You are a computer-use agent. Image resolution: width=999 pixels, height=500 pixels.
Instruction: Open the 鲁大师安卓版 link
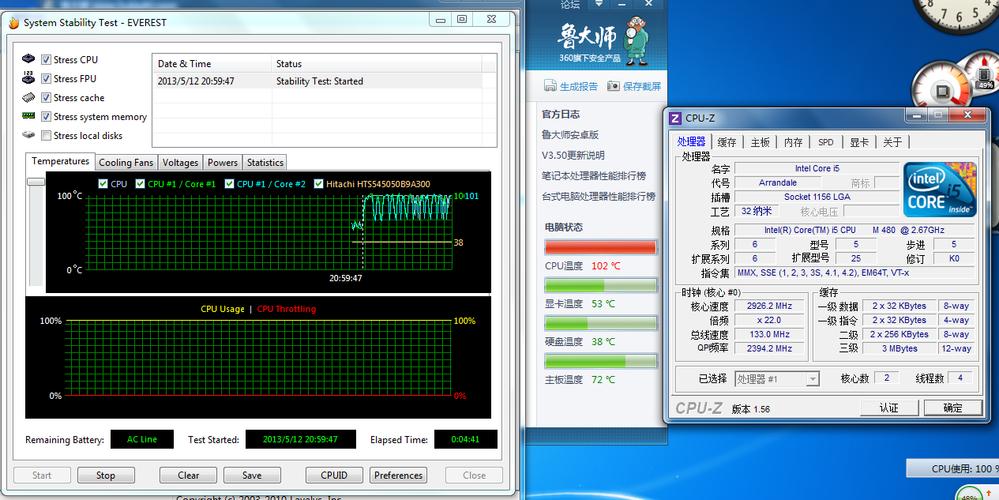(571, 134)
